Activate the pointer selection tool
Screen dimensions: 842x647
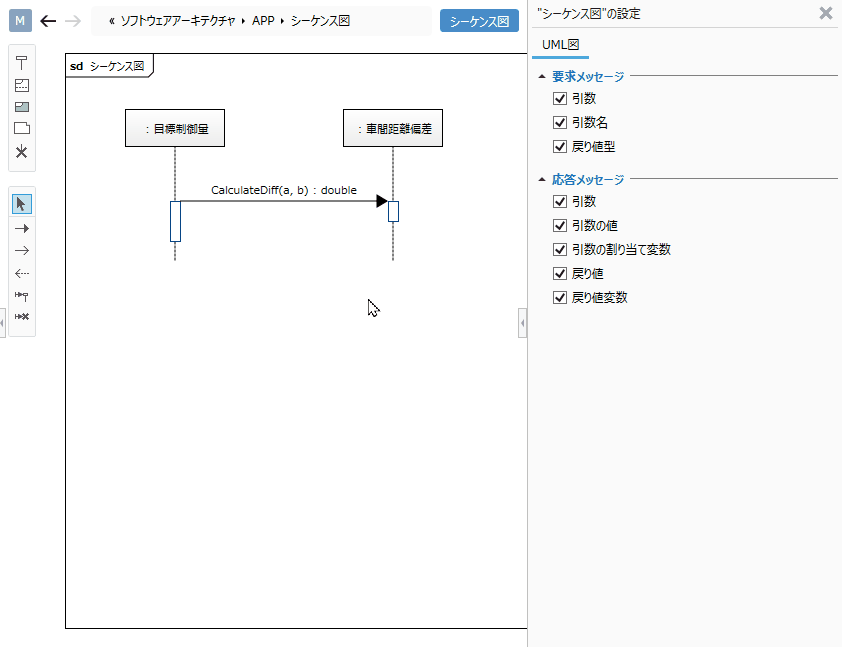(21, 204)
